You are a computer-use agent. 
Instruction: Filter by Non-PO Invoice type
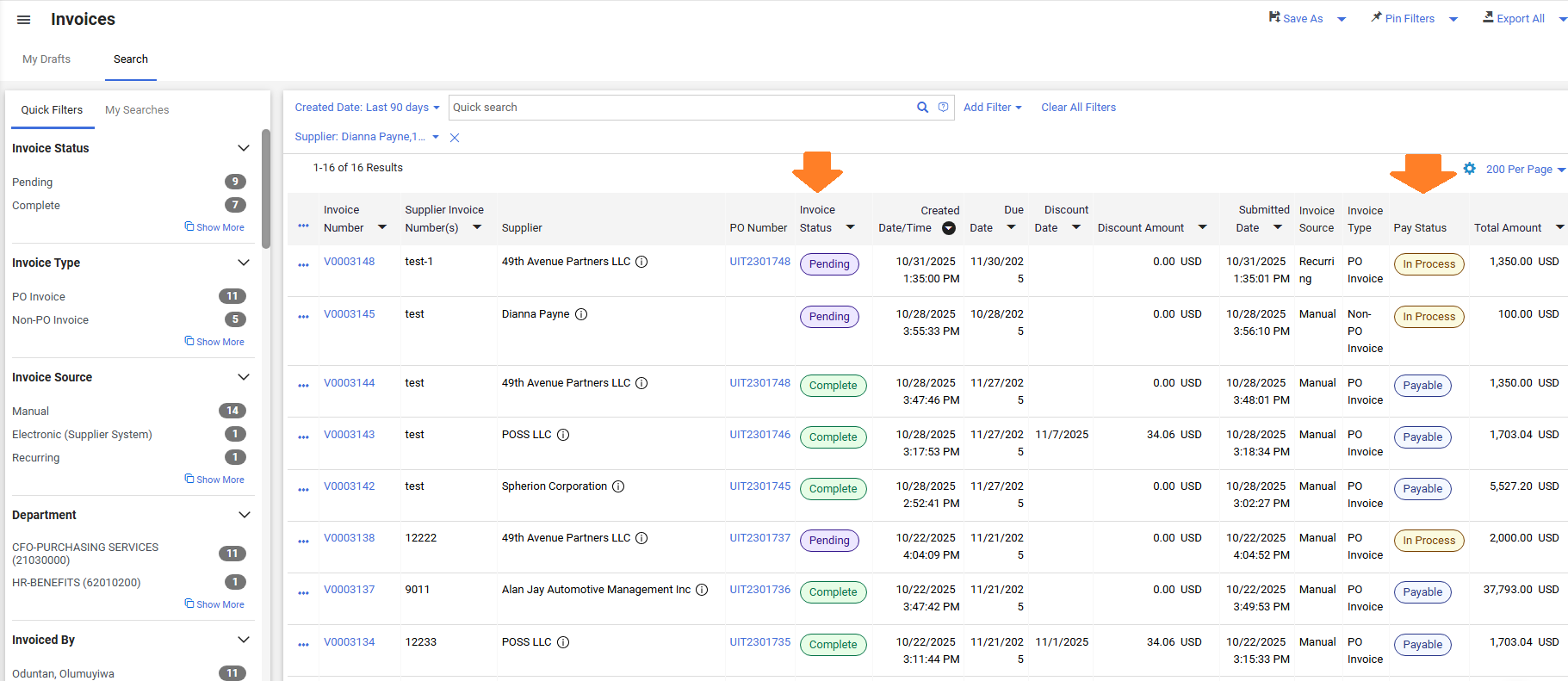pos(50,320)
